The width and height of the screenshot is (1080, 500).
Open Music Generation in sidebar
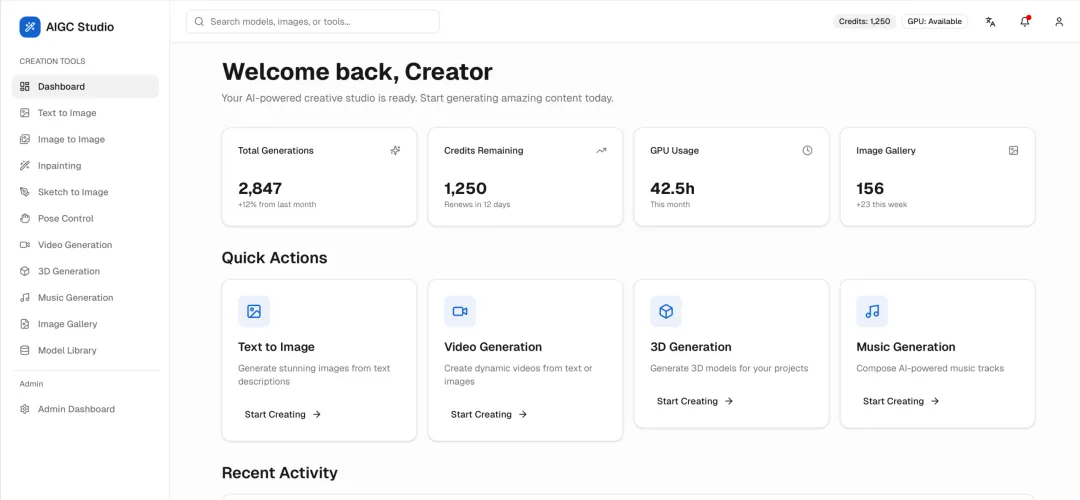click(85, 298)
